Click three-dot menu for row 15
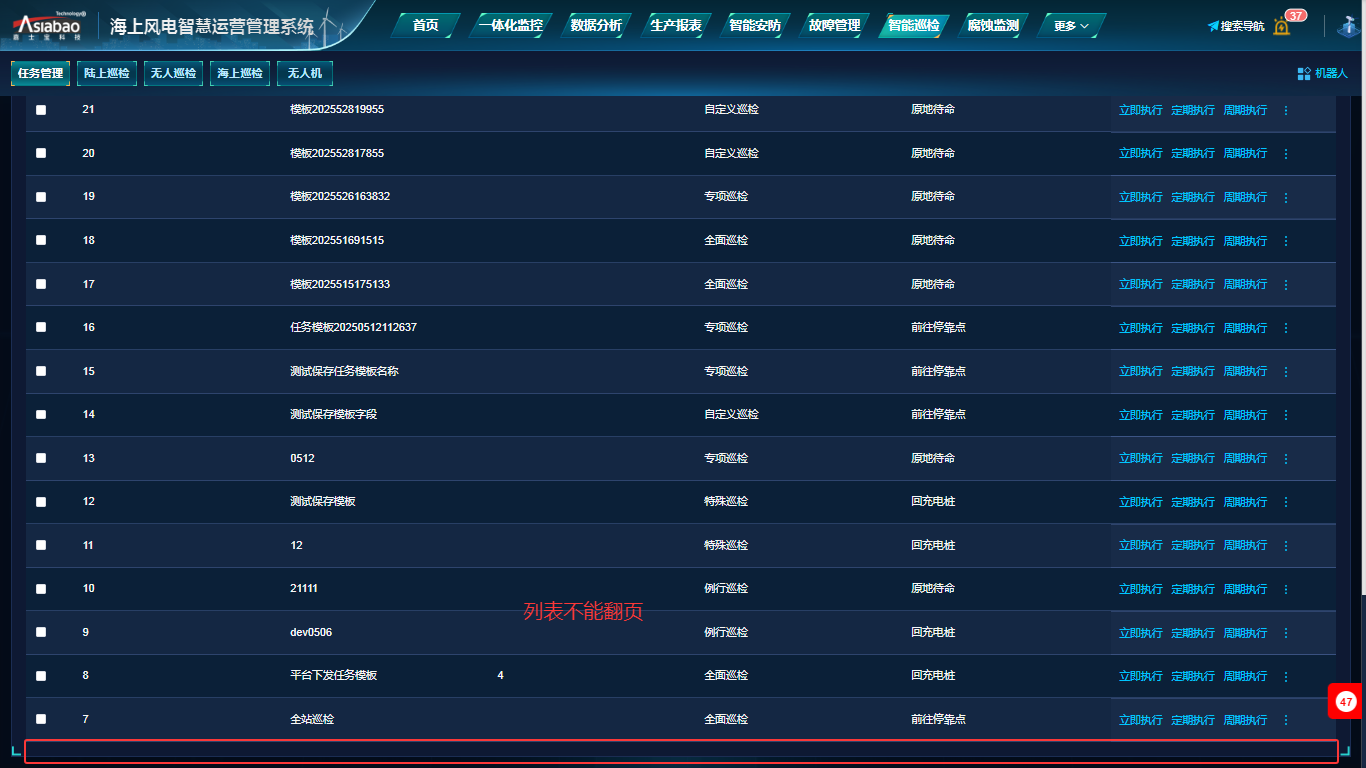The width and height of the screenshot is (1366, 768). tap(1286, 372)
